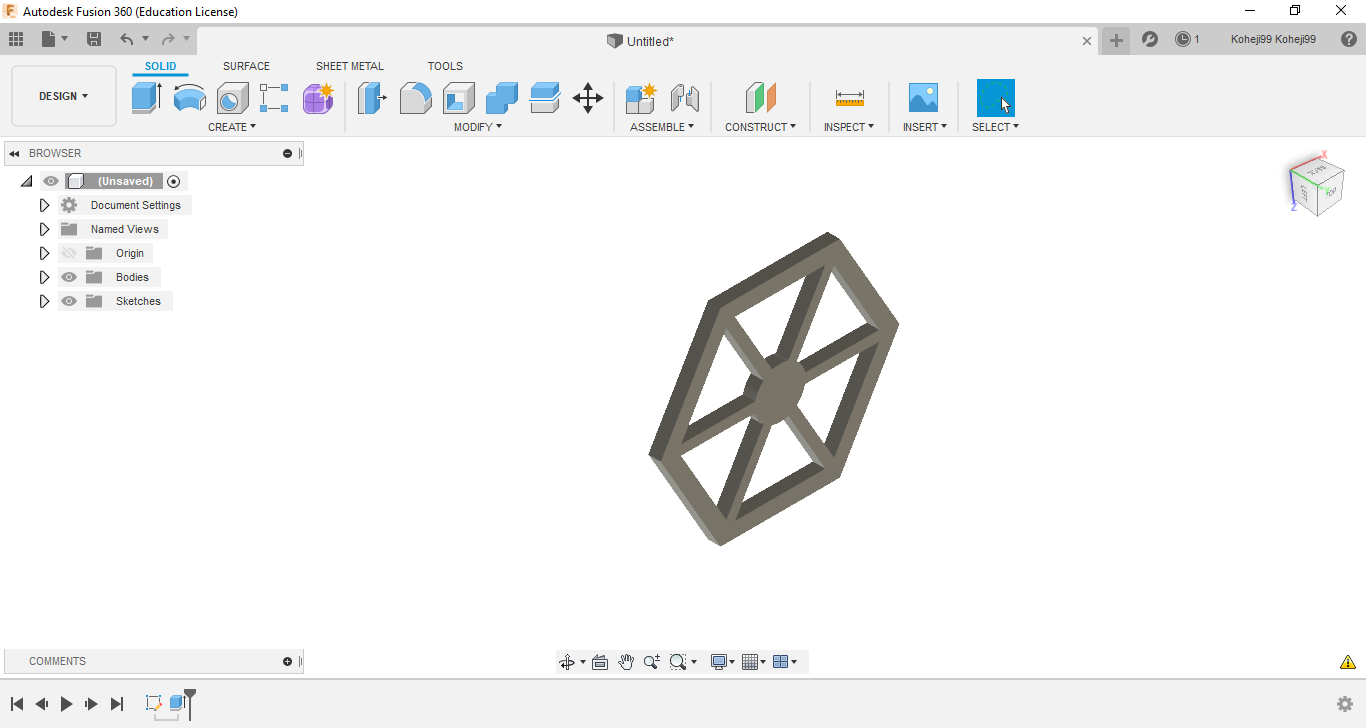The image size is (1366, 728).
Task: Move the timeline marker
Action: [190, 702]
